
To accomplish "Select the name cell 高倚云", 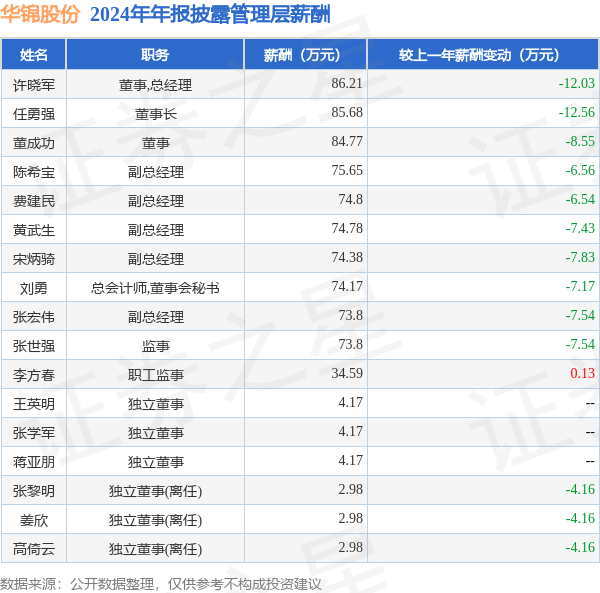I will [34, 549].
